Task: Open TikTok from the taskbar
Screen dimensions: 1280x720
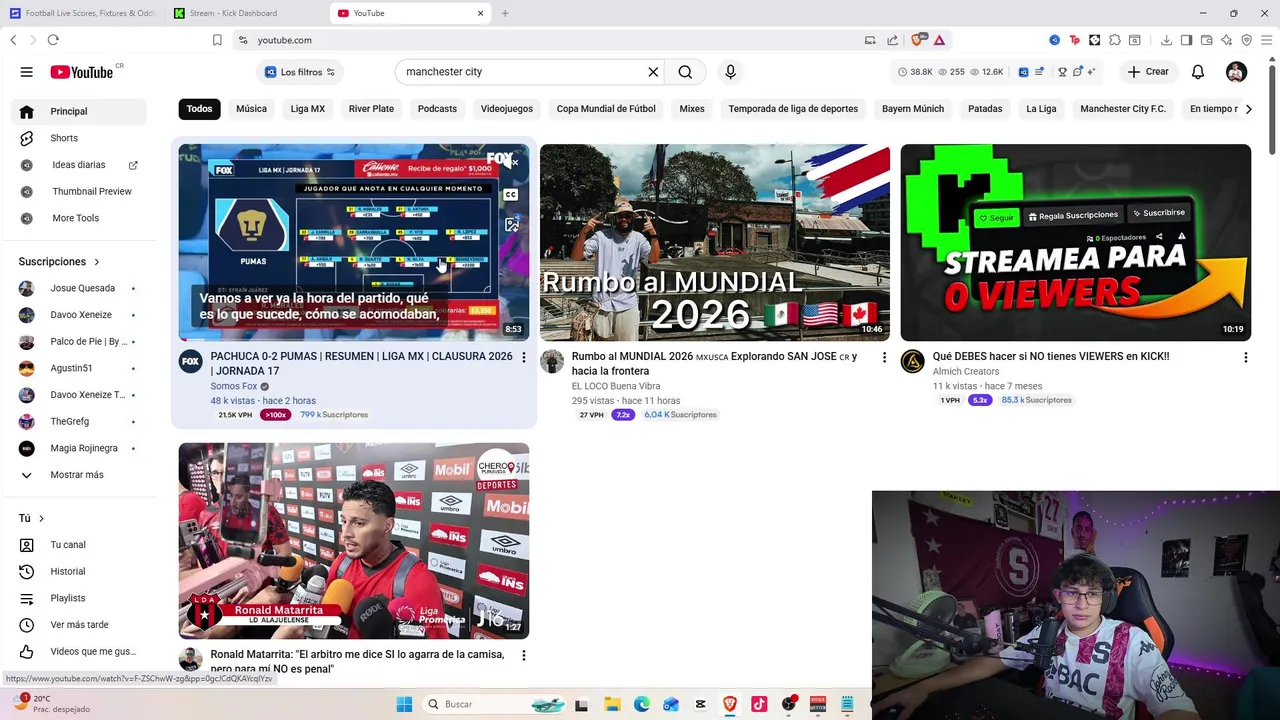Action: tap(759, 704)
